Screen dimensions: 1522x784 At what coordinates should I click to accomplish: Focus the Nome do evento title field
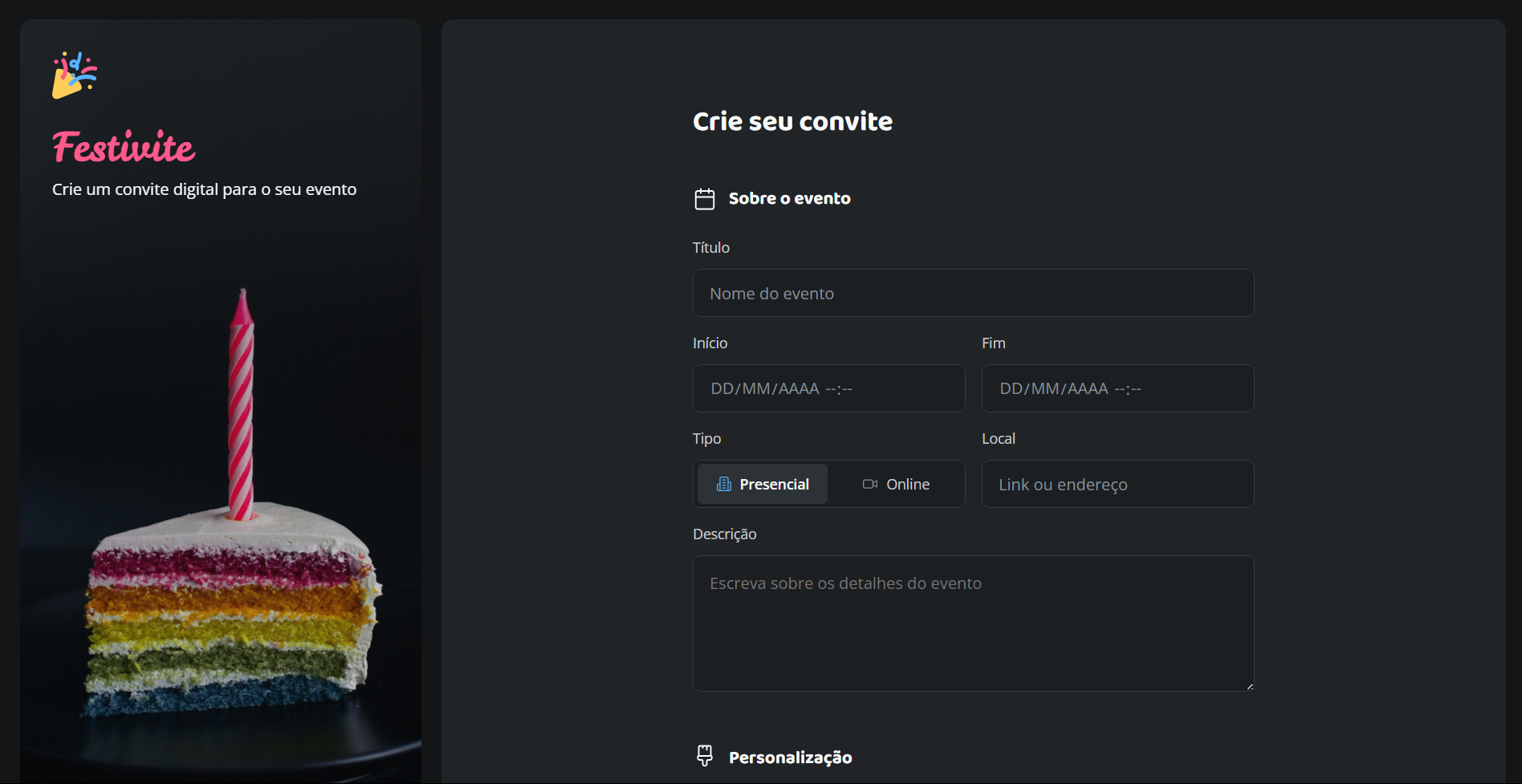coord(973,293)
